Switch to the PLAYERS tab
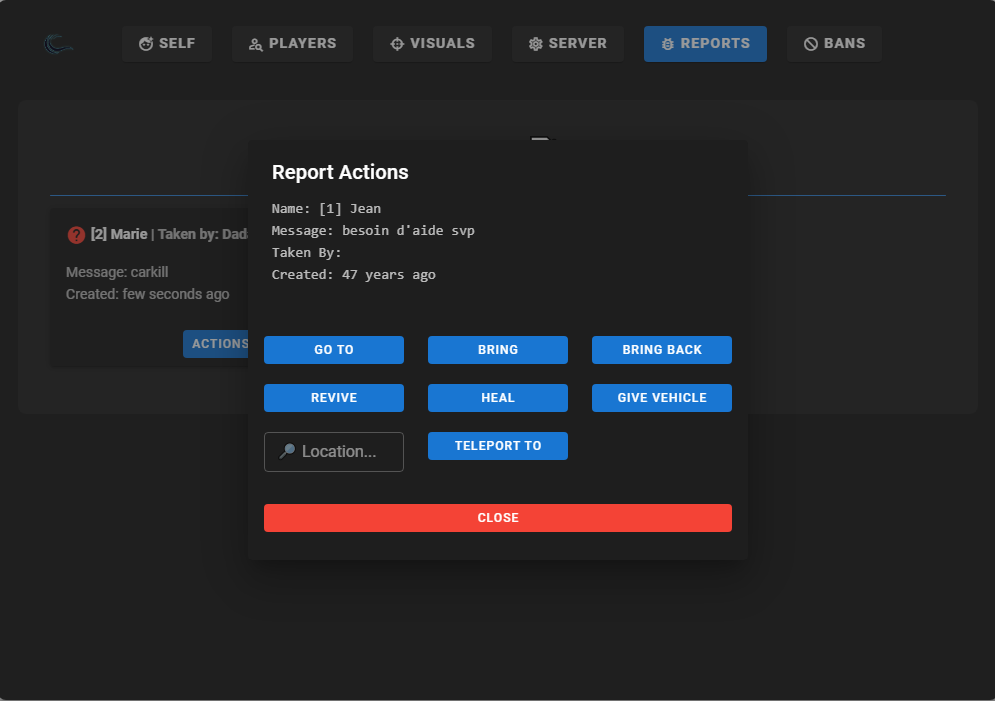 pos(292,43)
